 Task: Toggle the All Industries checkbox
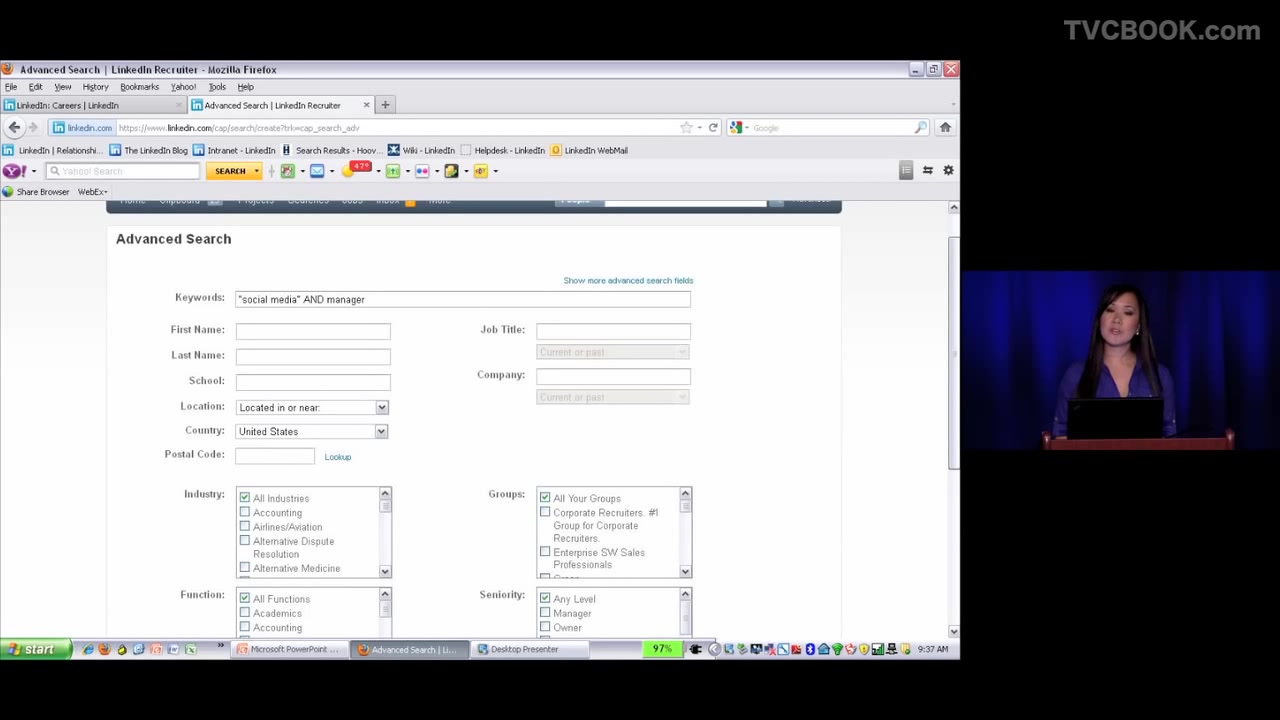coord(244,497)
